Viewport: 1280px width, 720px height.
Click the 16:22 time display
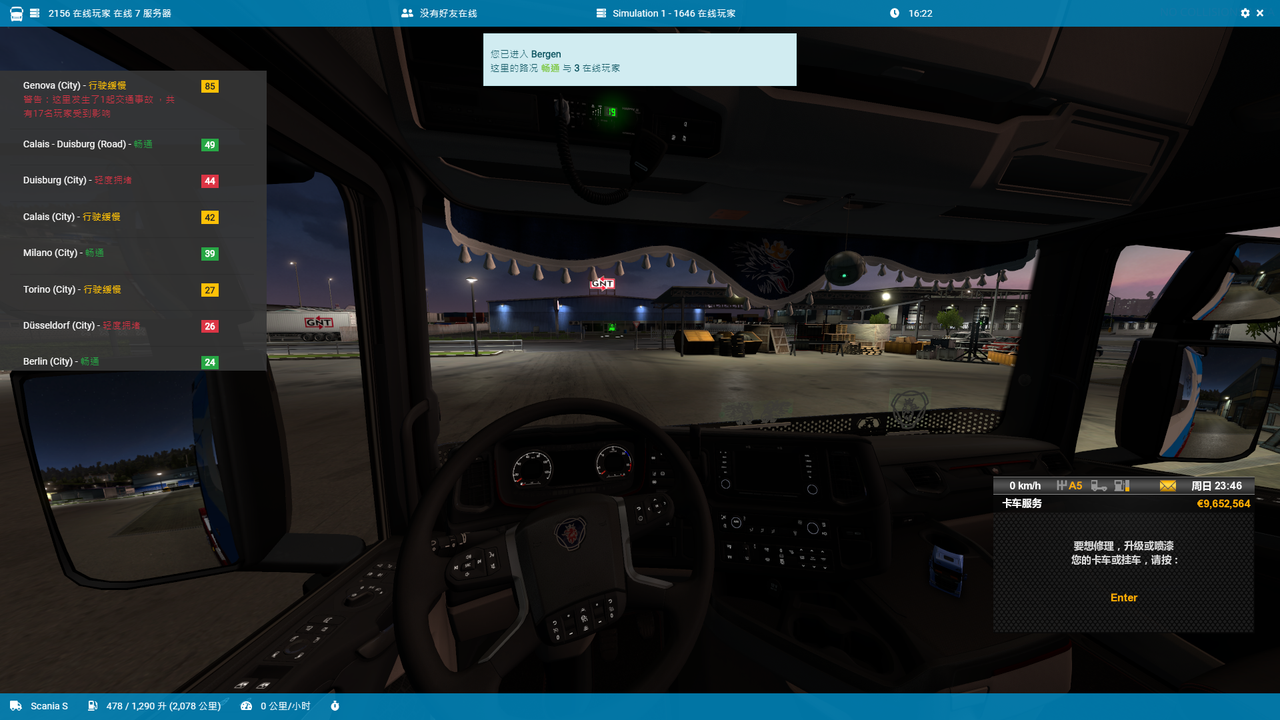920,13
